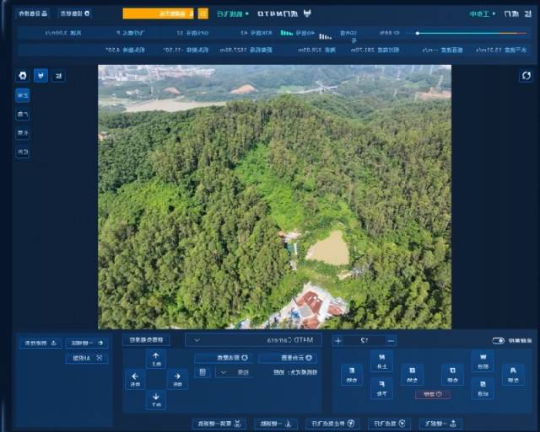
Task: Click the W key forward control button
Action: pos(482,361)
